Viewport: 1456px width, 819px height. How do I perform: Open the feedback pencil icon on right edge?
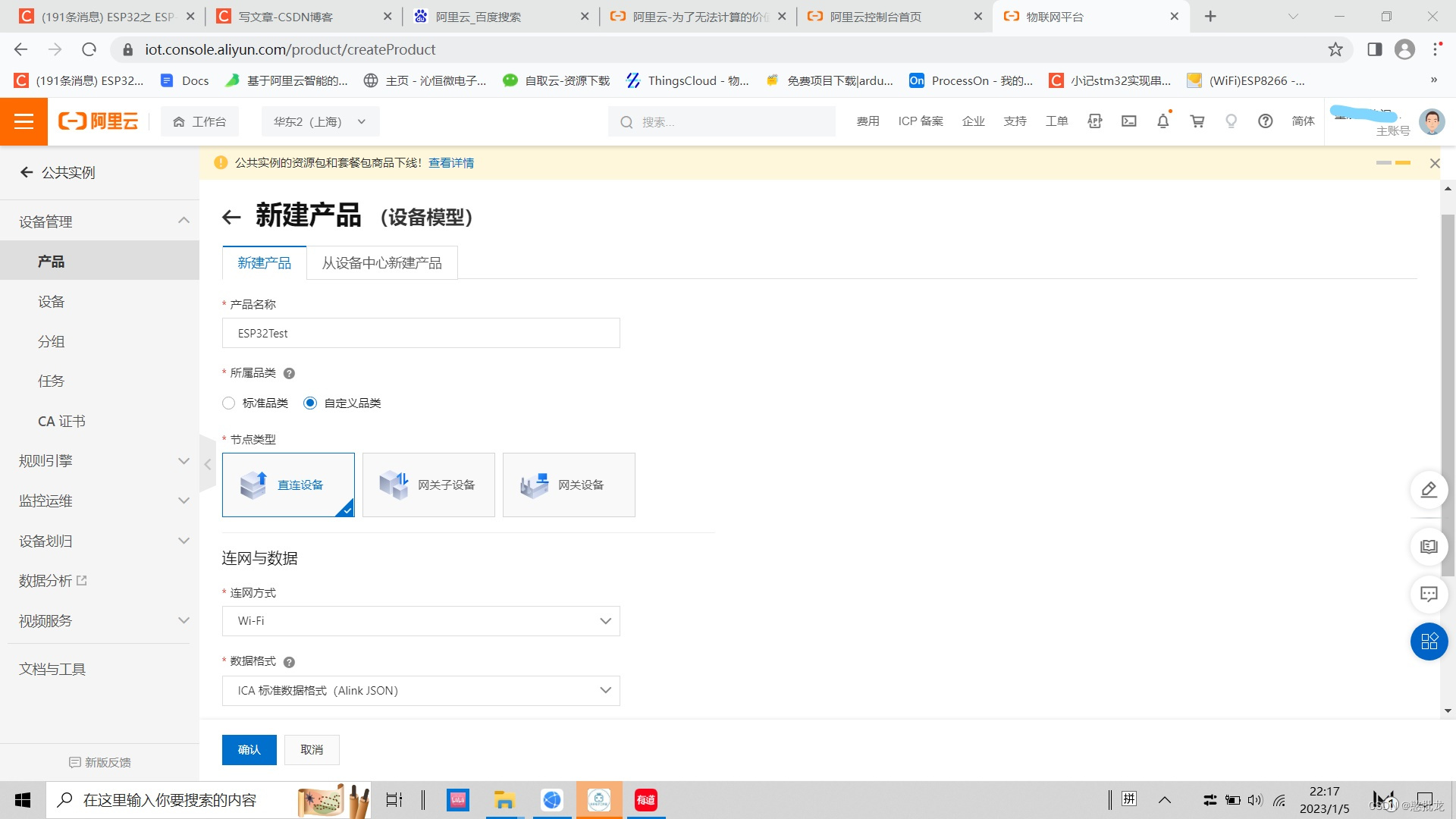pos(1429,490)
